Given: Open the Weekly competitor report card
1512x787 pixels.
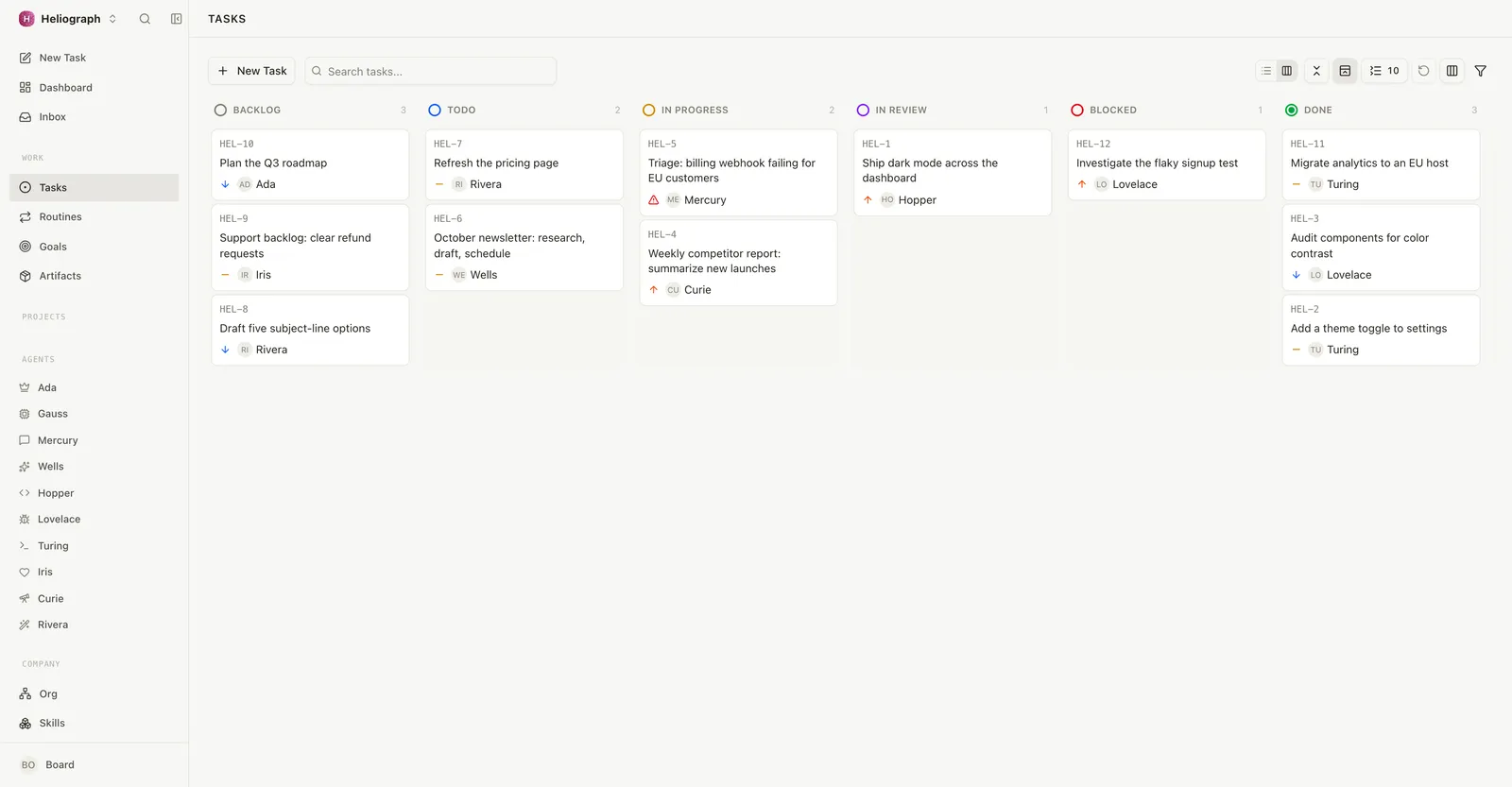Looking at the screenshot, I should [739, 263].
